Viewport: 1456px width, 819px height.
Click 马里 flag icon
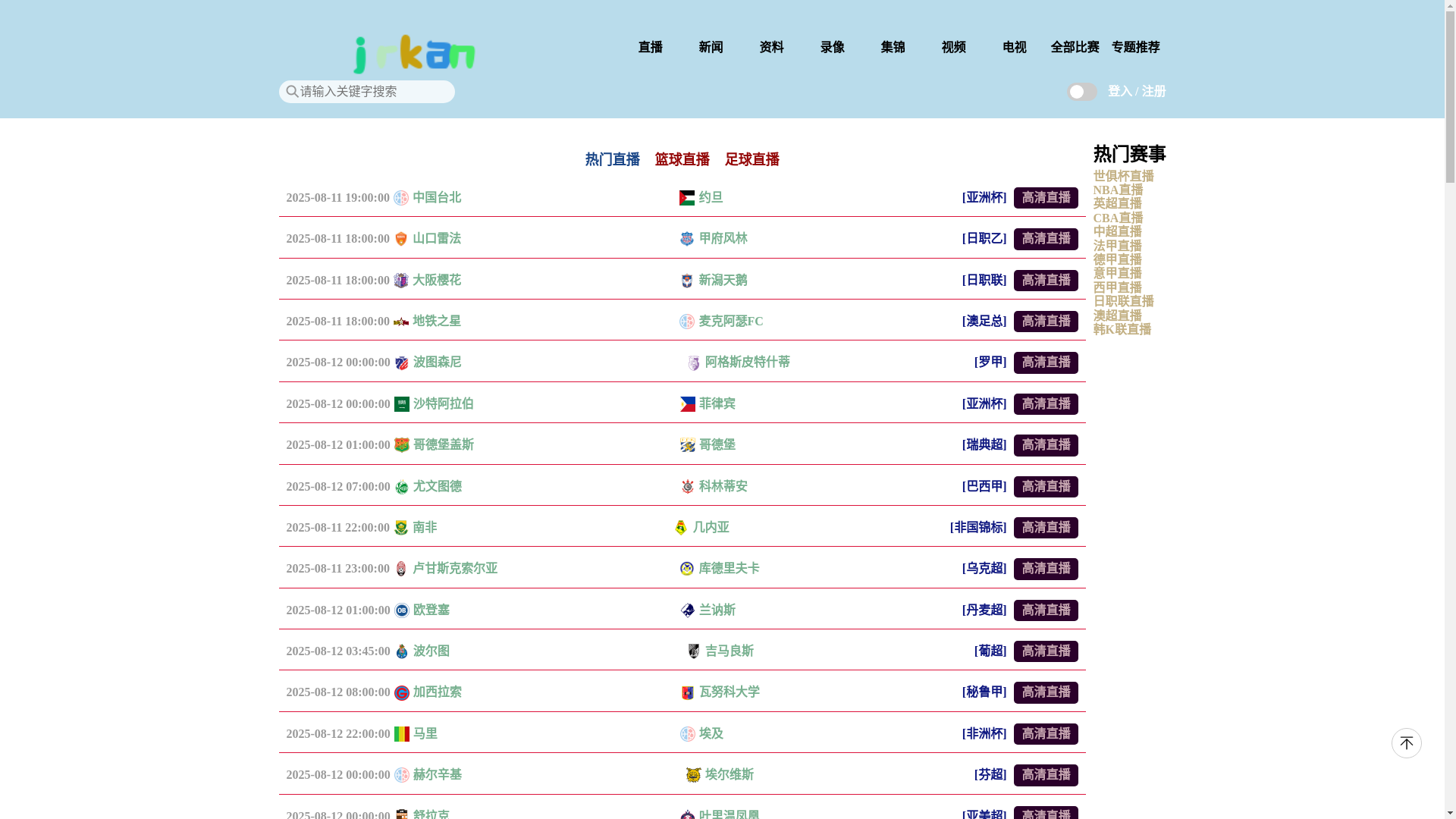click(x=402, y=734)
